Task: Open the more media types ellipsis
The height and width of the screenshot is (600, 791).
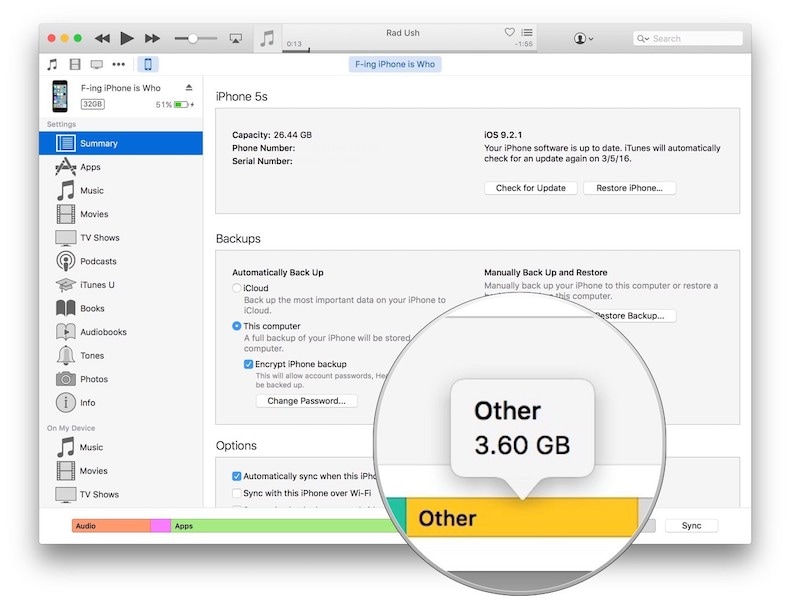Action: [119, 64]
